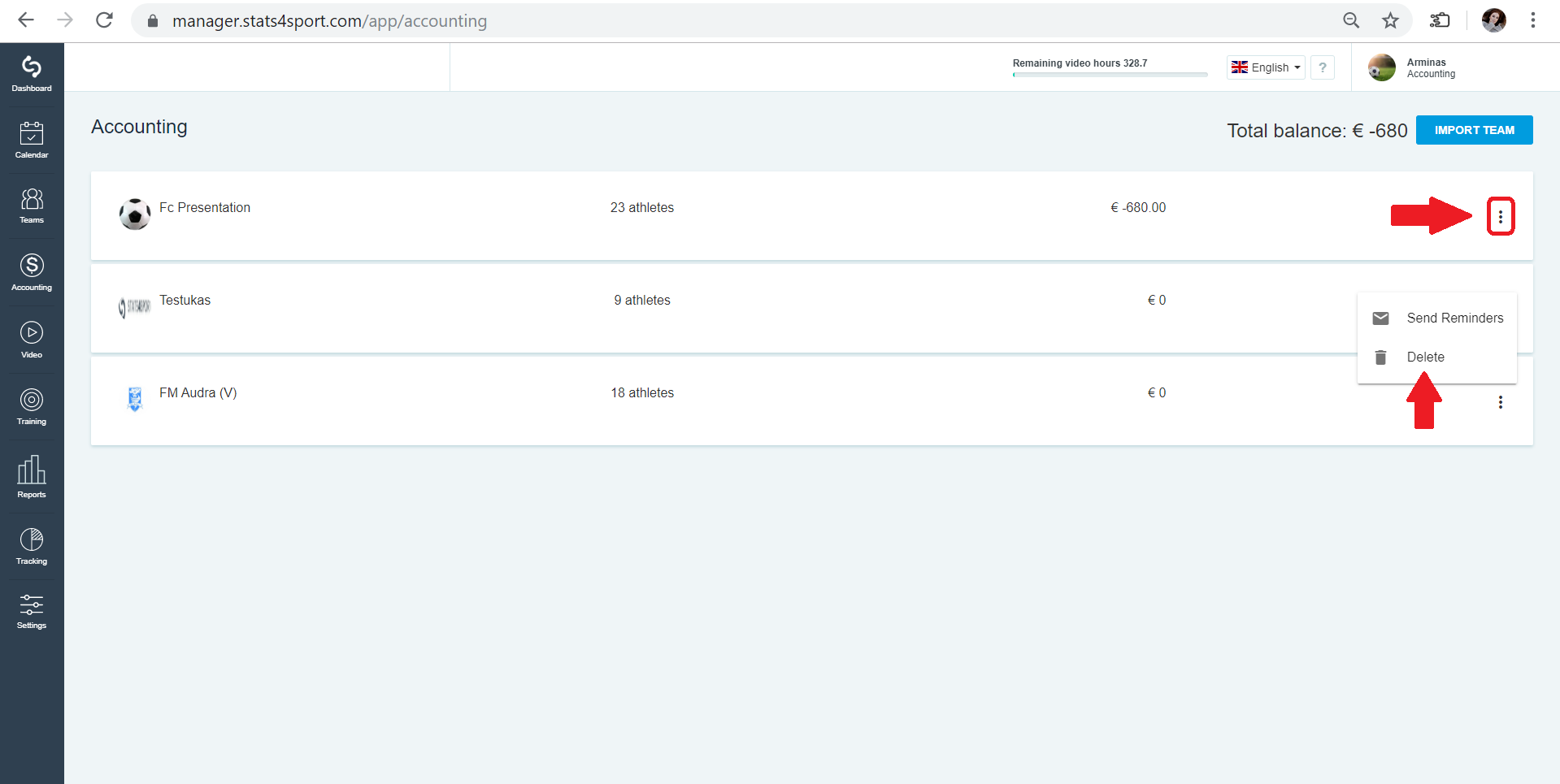Click the site lock icon in address bar
The image size is (1560, 784).
pyautogui.click(x=152, y=20)
